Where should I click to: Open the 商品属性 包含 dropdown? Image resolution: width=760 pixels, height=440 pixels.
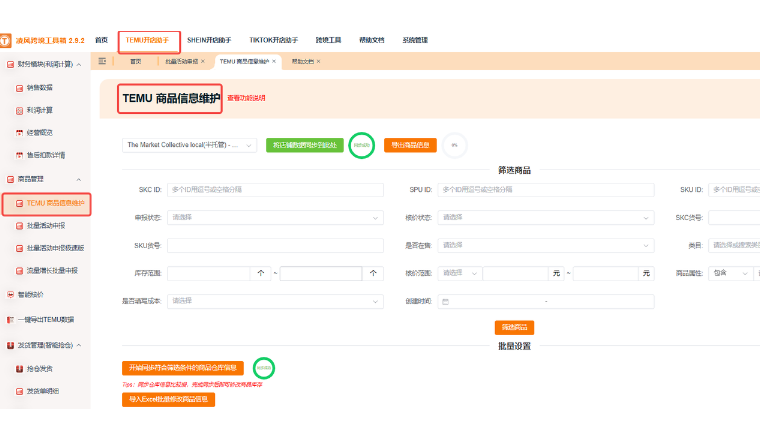(x=730, y=273)
